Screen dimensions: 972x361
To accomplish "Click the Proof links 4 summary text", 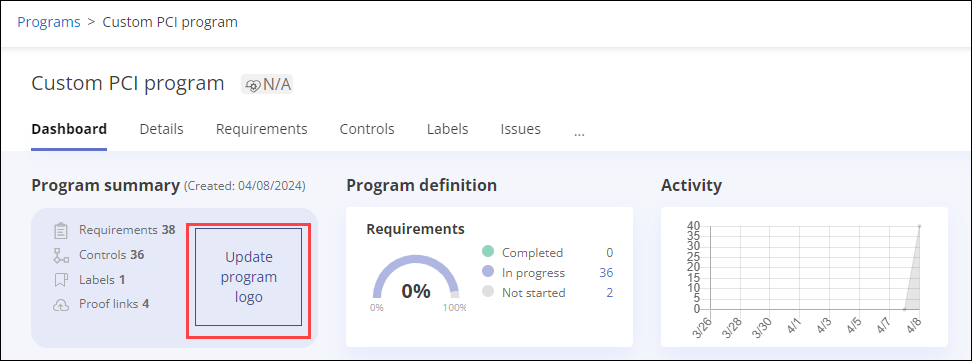I will click(x=114, y=304).
